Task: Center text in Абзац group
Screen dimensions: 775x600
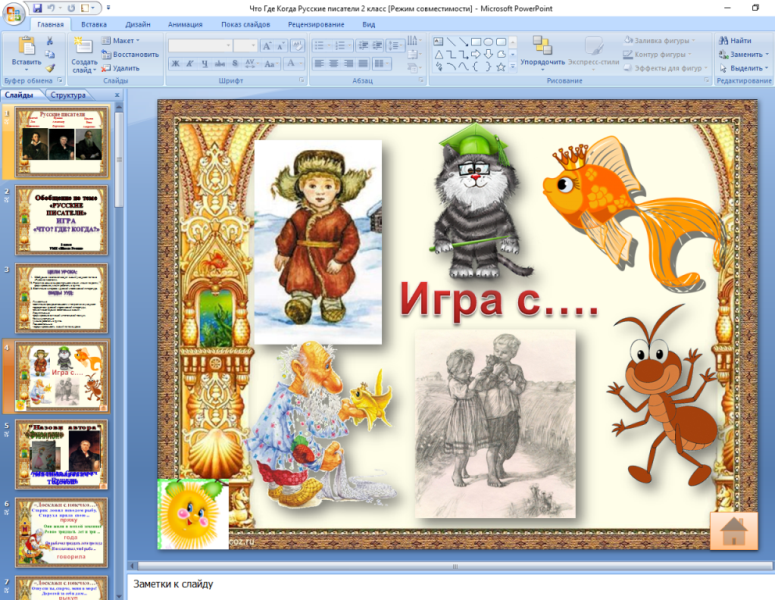Action: click(x=334, y=63)
